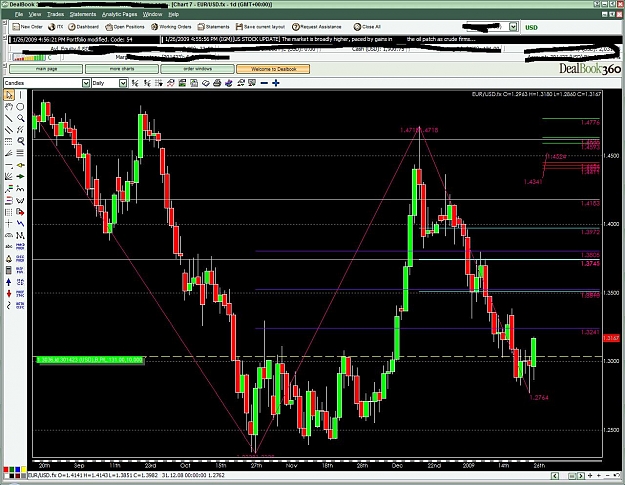
Task: Open the File menu
Action: tap(19, 14)
